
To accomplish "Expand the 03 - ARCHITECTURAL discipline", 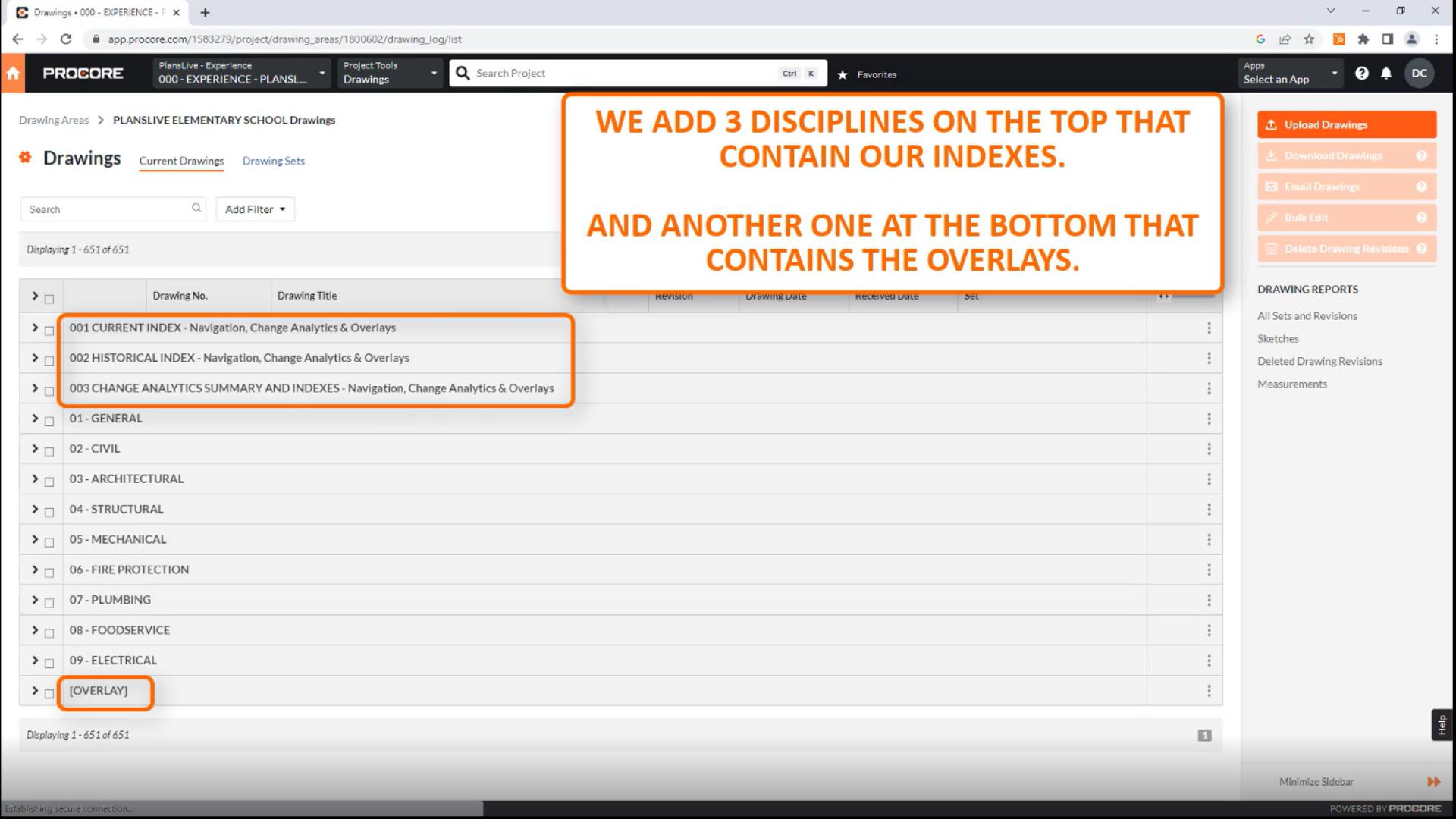I will point(35,479).
